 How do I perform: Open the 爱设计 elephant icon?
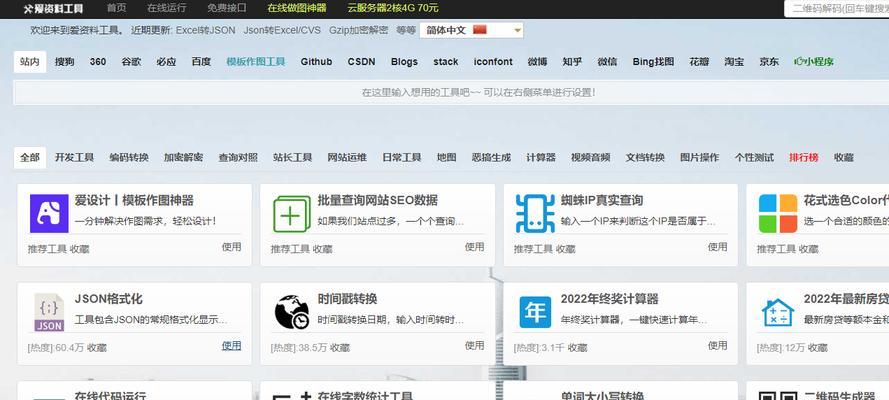[x=49, y=214]
